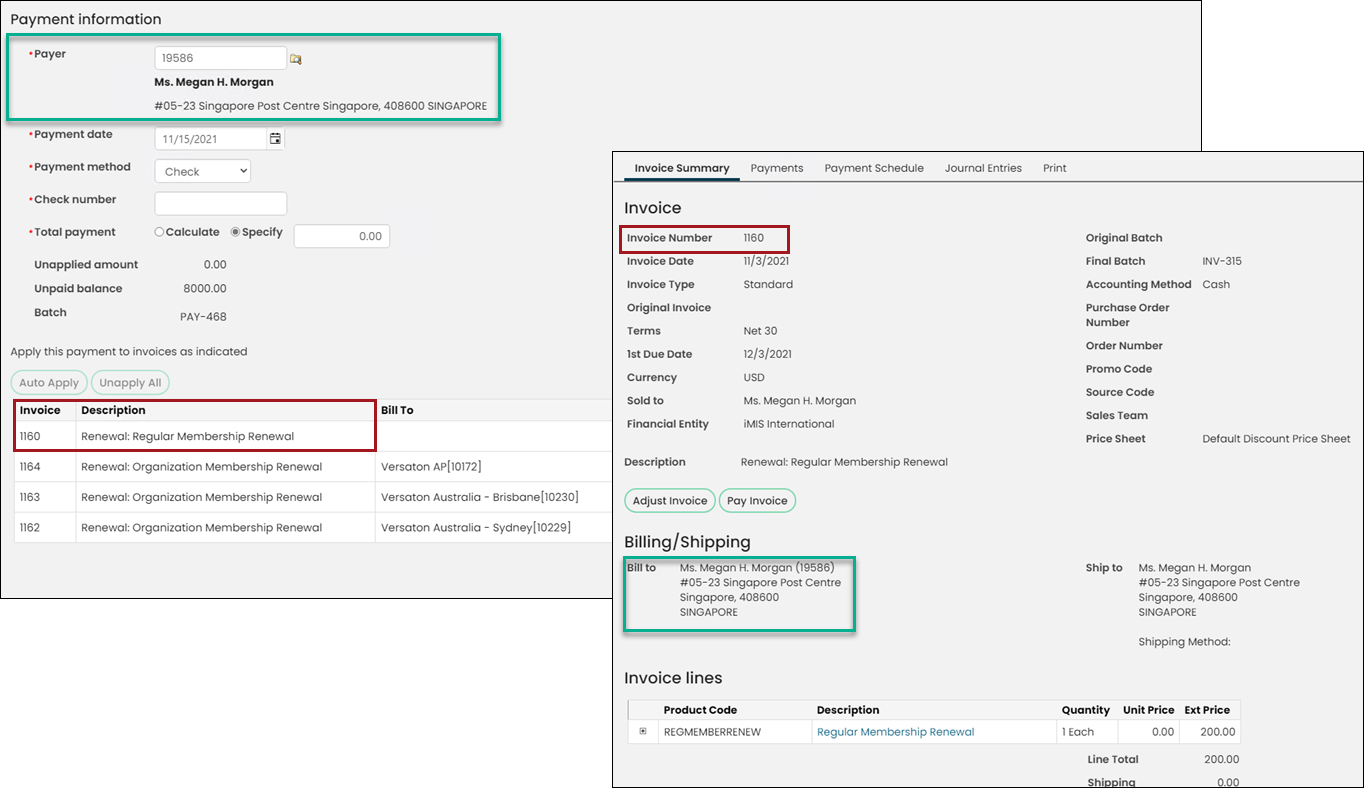This screenshot has height=788, width=1364.
Task: Click the Ext Price column header
Action: (1208, 710)
